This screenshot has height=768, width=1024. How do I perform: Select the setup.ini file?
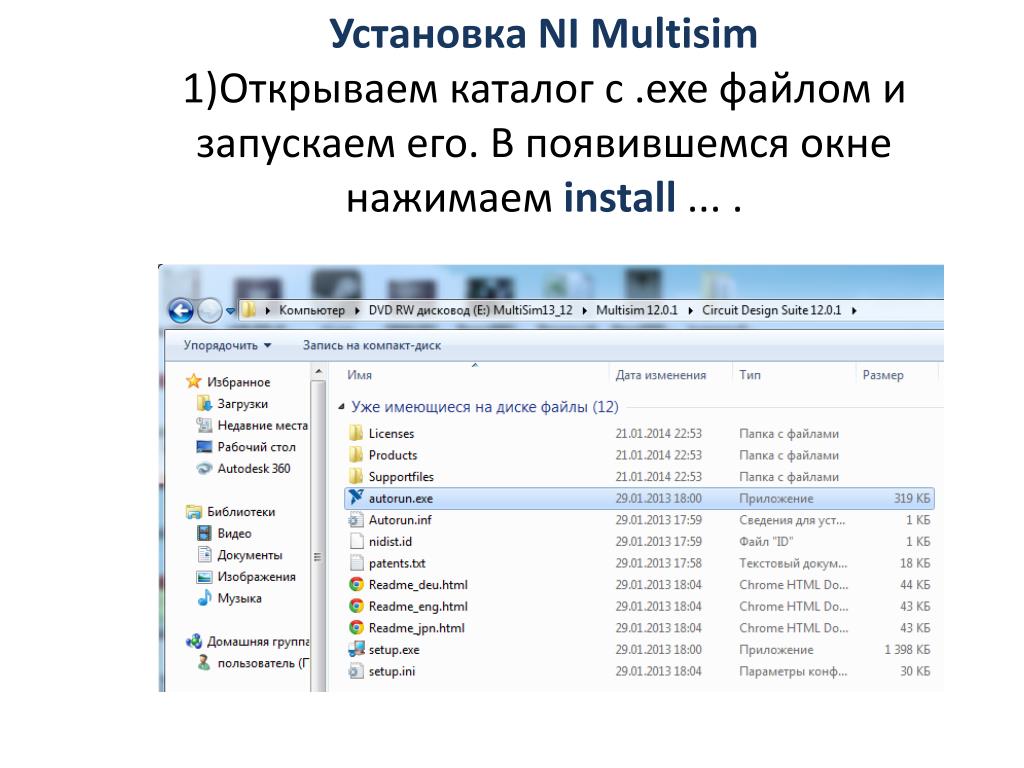click(x=392, y=671)
